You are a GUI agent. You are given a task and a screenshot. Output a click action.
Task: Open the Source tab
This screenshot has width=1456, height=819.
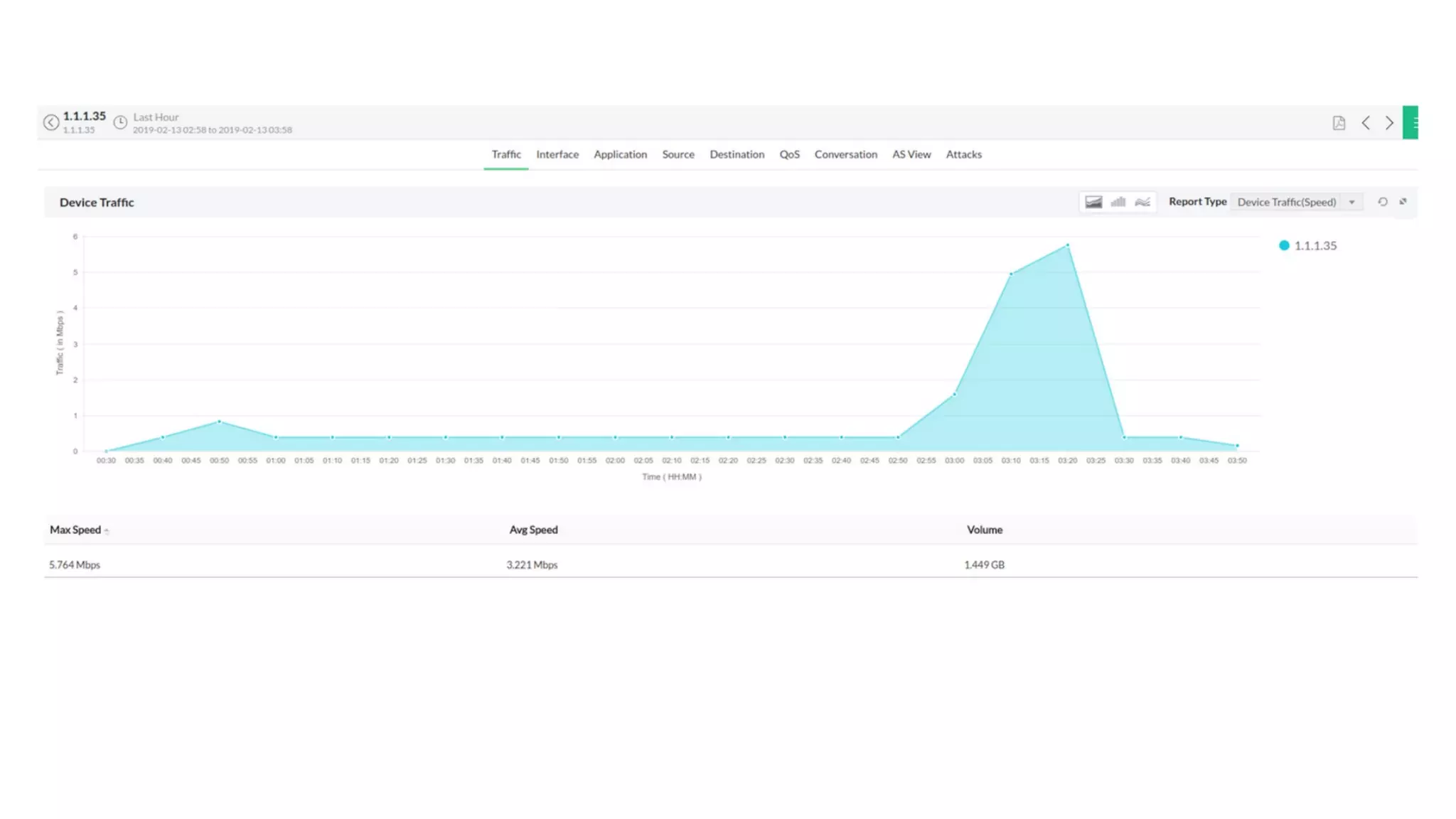click(x=678, y=154)
